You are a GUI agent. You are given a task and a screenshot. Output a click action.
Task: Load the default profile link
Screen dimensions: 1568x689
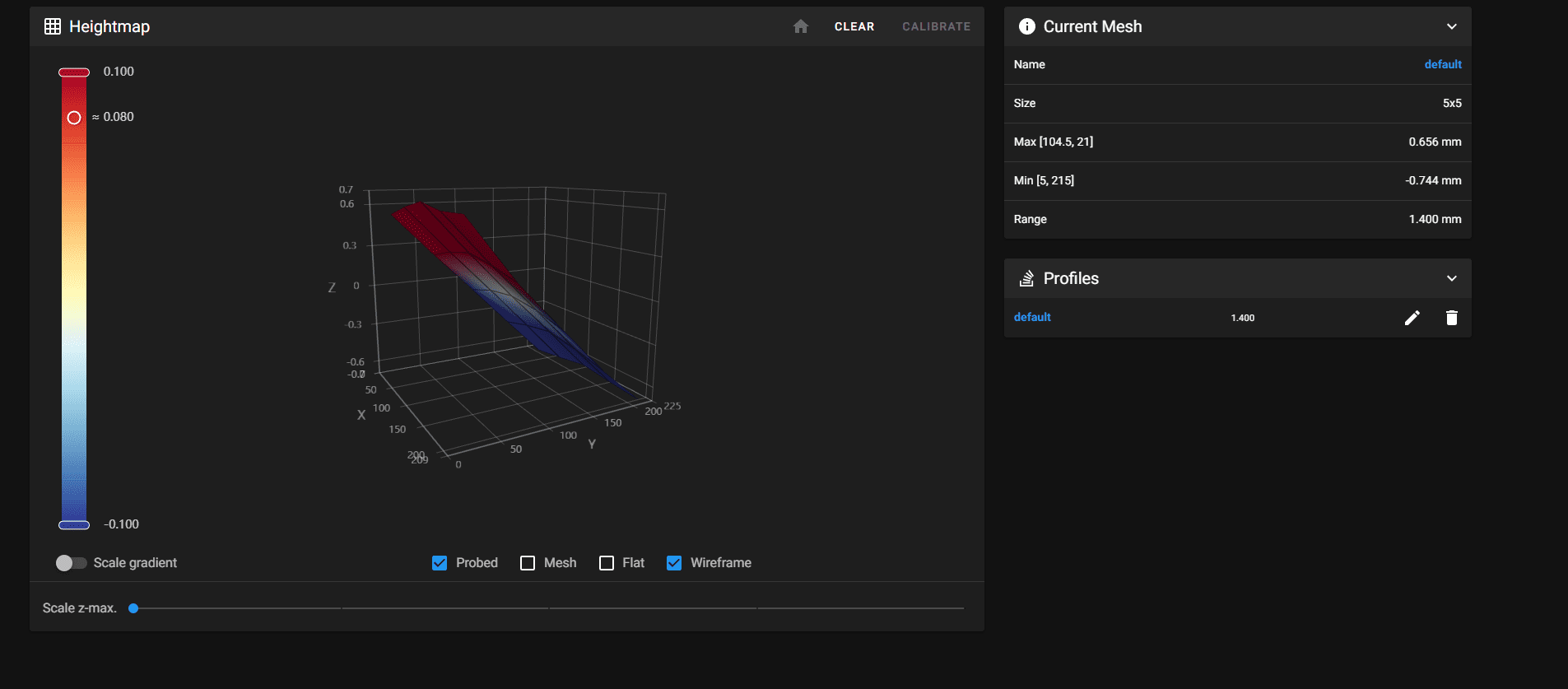1032,317
